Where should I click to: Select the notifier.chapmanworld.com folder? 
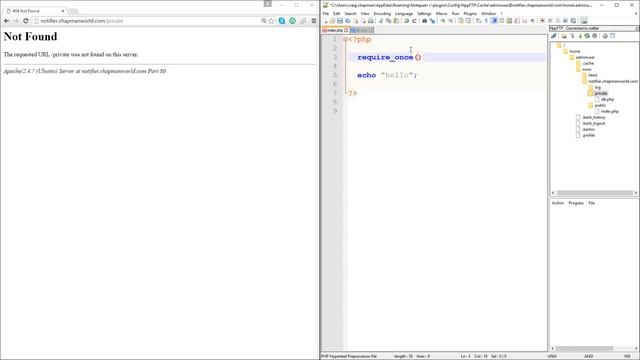613,81
